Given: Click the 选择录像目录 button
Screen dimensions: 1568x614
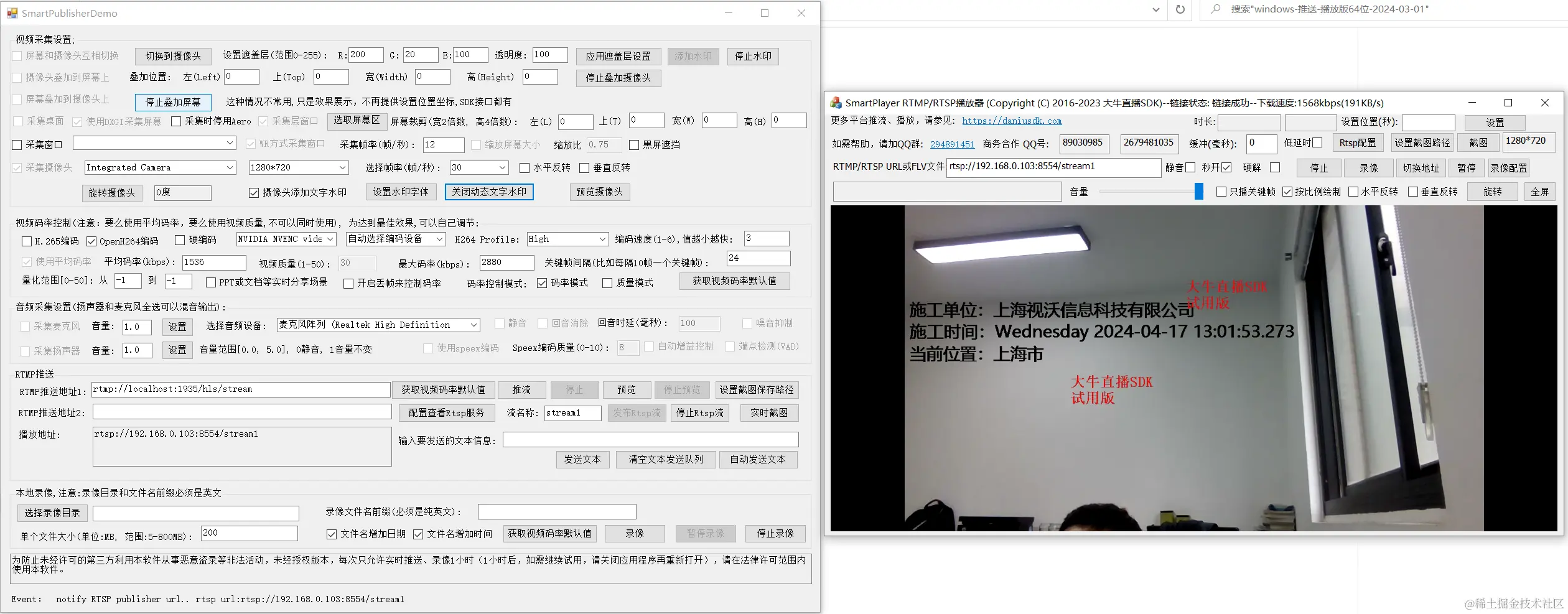Looking at the screenshot, I should pyautogui.click(x=52, y=513).
